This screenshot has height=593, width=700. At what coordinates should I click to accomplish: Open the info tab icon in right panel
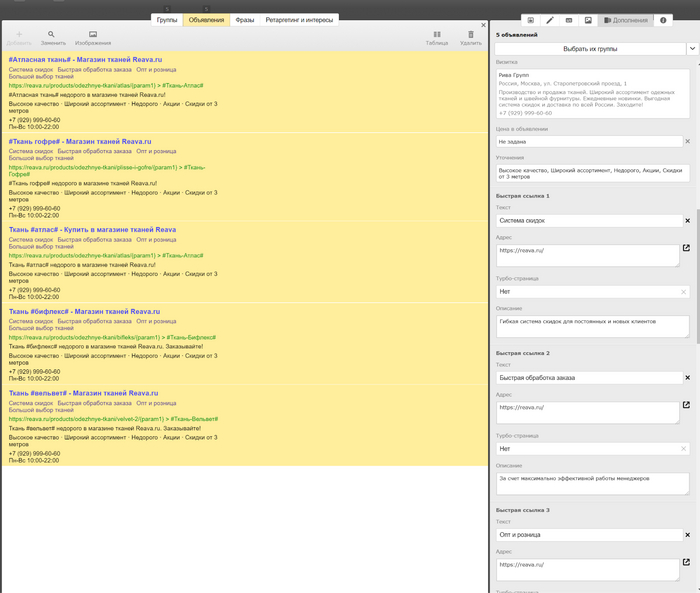(x=663, y=20)
